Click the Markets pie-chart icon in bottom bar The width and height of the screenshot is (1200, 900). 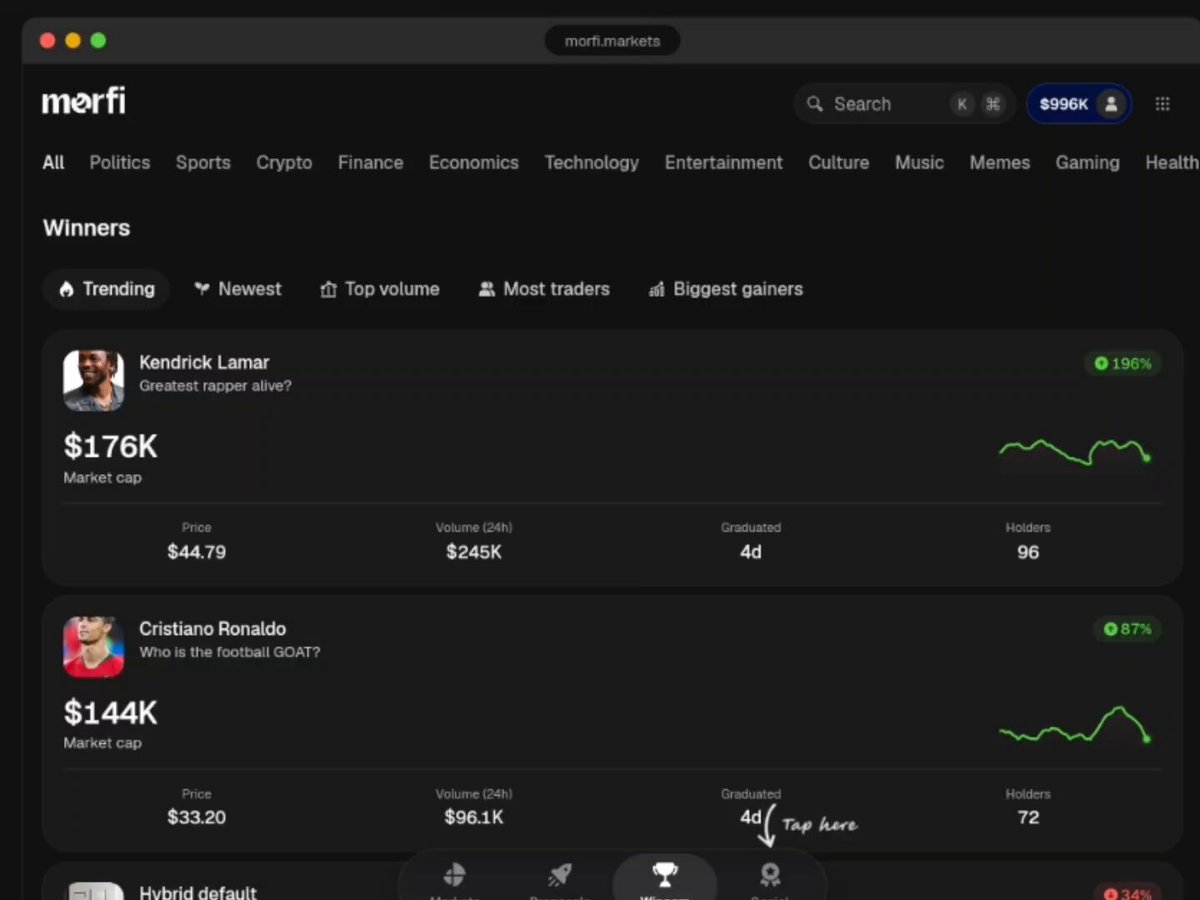[x=454, y=876]
